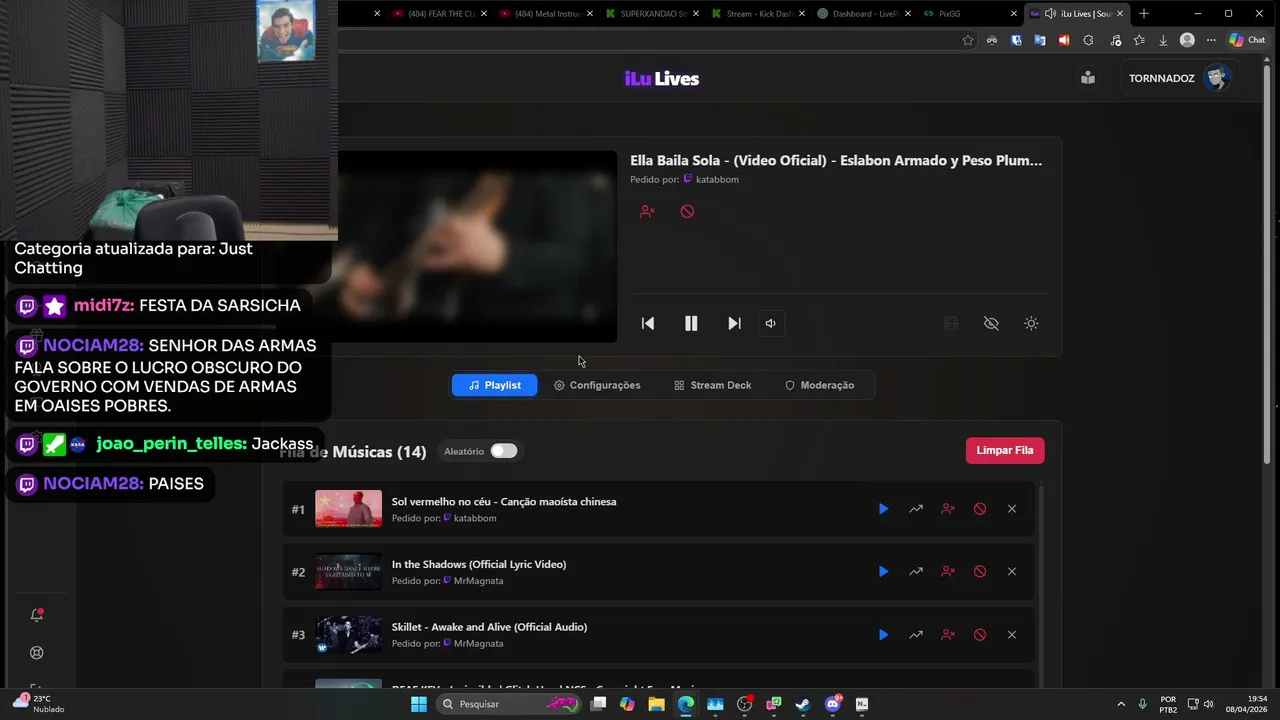Screen dimensions: 1280x720
Task: Click the icon left of TORNNADOZ
Action: coord(1088,78)
